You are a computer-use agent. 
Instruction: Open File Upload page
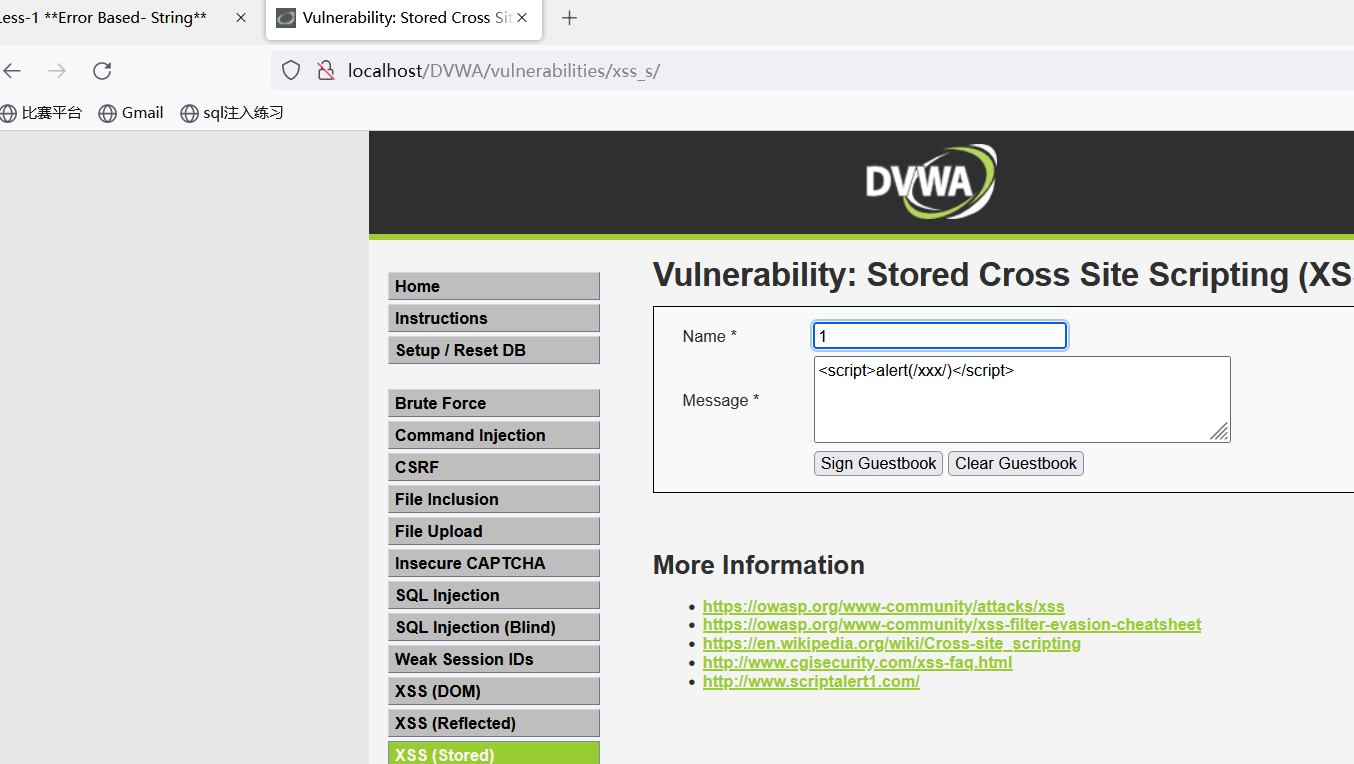(x=494, y=531)
